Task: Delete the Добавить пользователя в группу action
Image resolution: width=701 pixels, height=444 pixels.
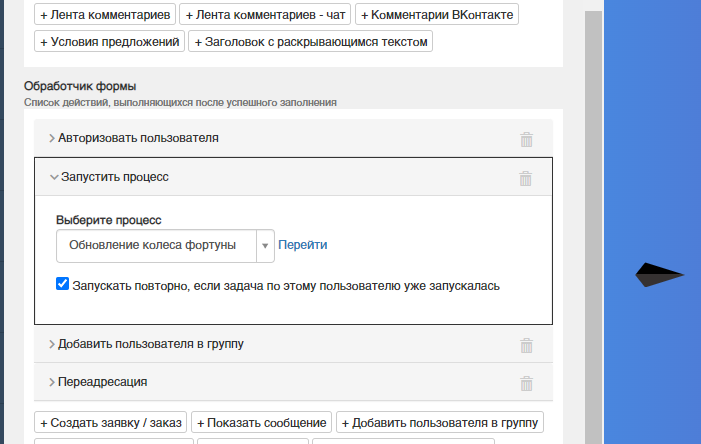Action: coord(526,345)
